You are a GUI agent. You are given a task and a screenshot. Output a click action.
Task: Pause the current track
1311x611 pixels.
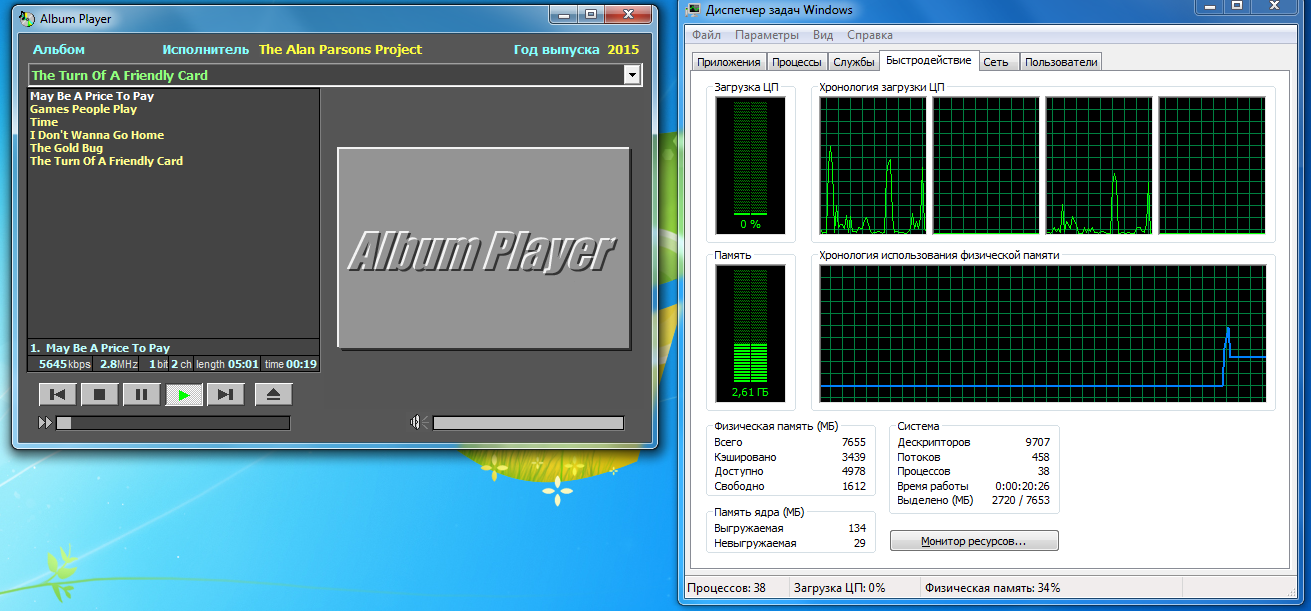(x=142, y=395)
